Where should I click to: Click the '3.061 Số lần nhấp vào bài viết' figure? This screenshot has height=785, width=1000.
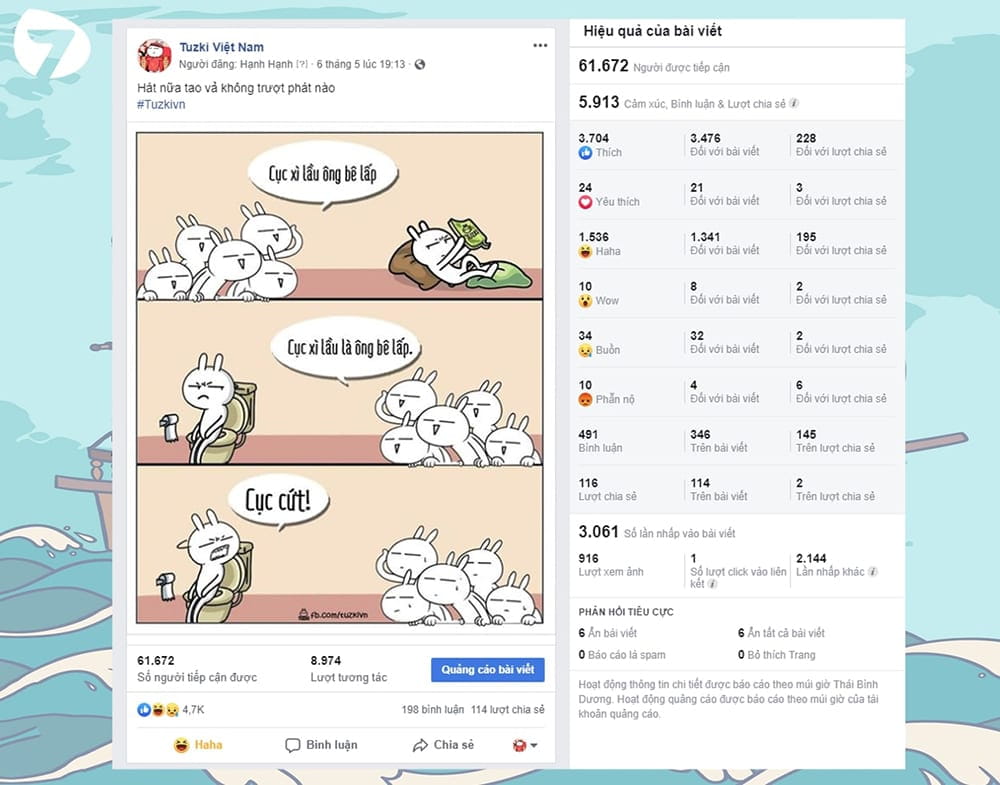(x=657, y=532)
